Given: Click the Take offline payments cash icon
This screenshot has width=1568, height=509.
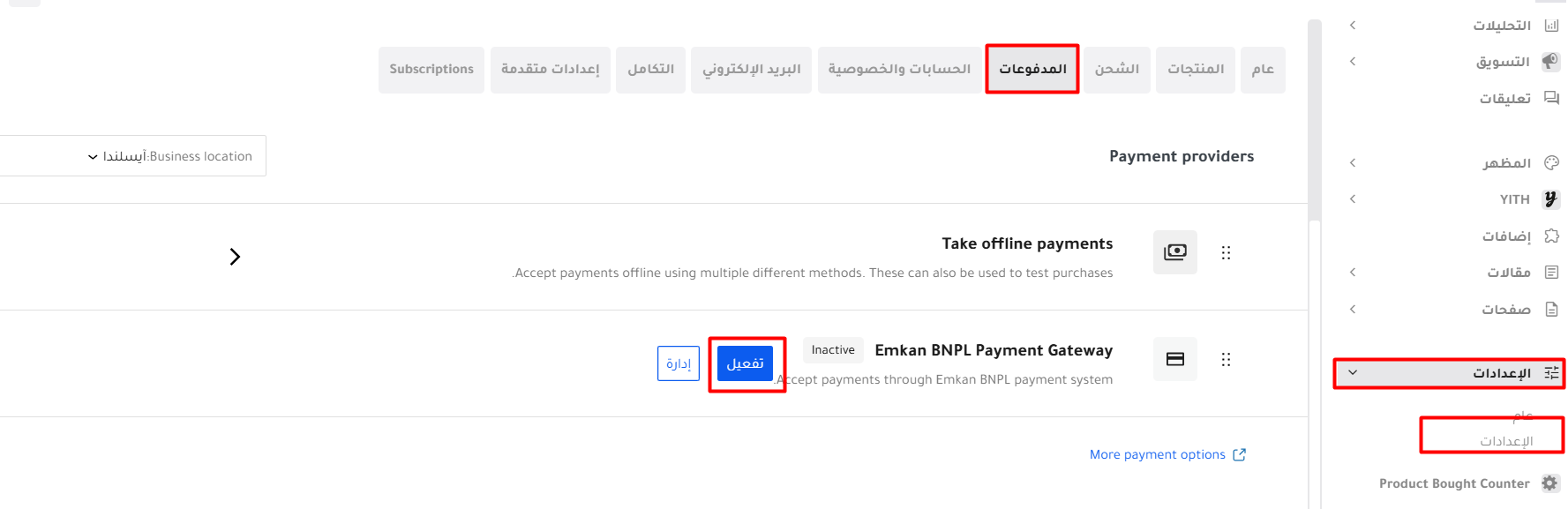Looking at the screenshot, I should 1174,253.
